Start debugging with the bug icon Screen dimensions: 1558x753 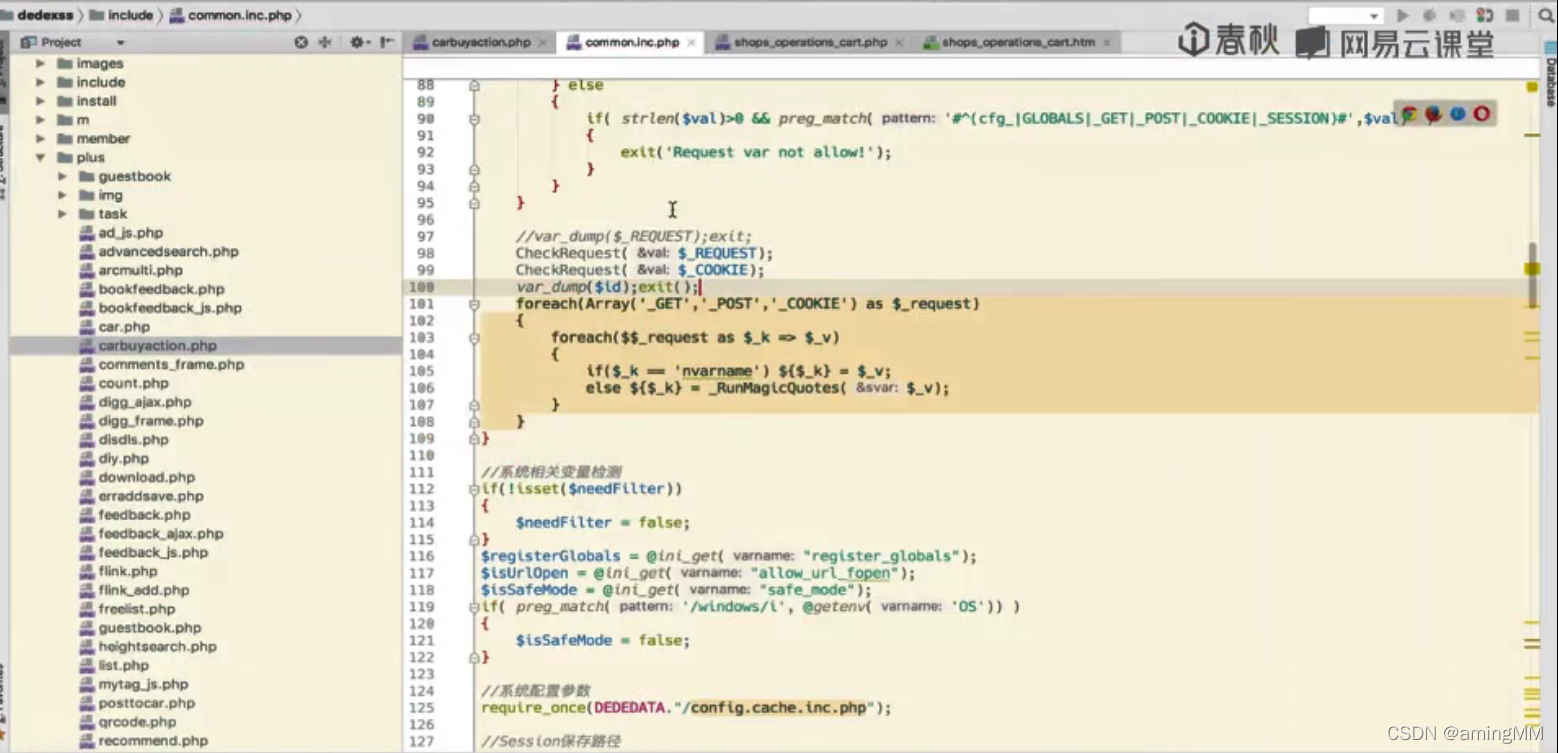point(1429,16)
